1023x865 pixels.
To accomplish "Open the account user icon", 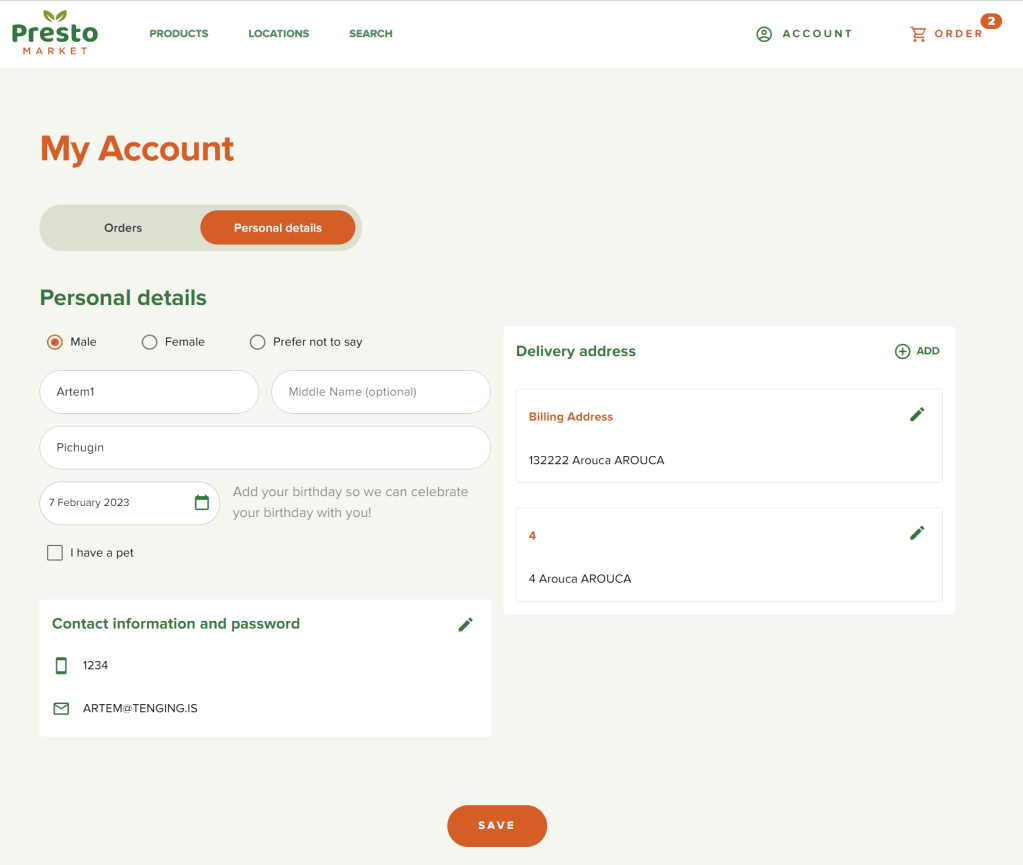I will [x=764, y=34].
